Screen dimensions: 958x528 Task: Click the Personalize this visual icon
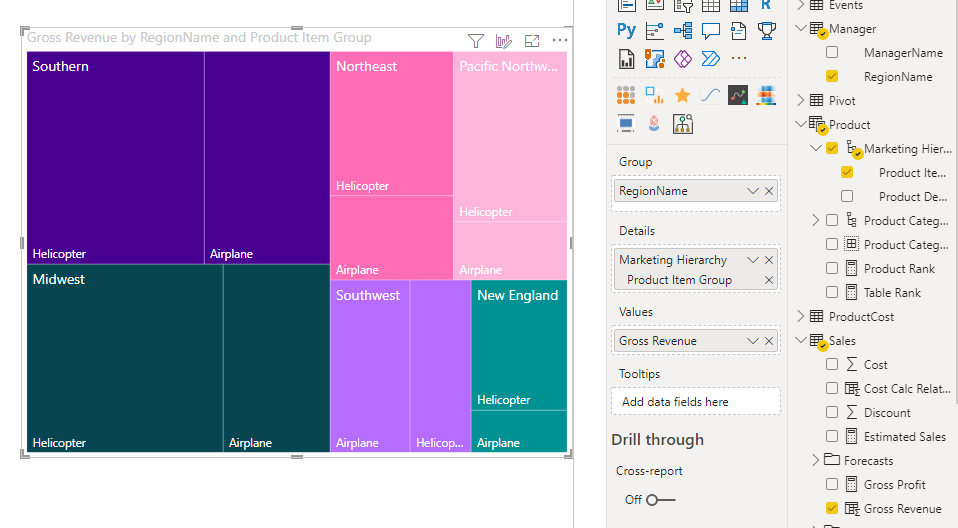pos(504,41)
